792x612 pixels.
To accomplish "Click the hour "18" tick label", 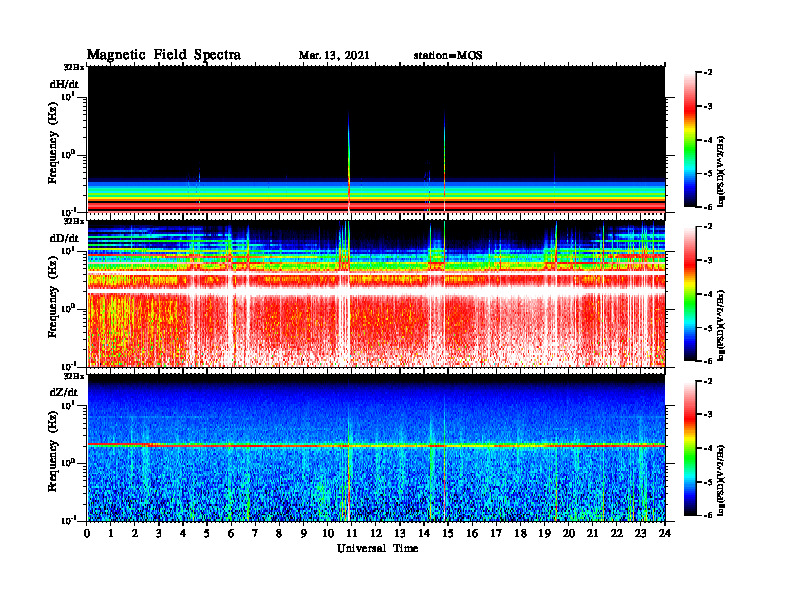I will [520, 534].
